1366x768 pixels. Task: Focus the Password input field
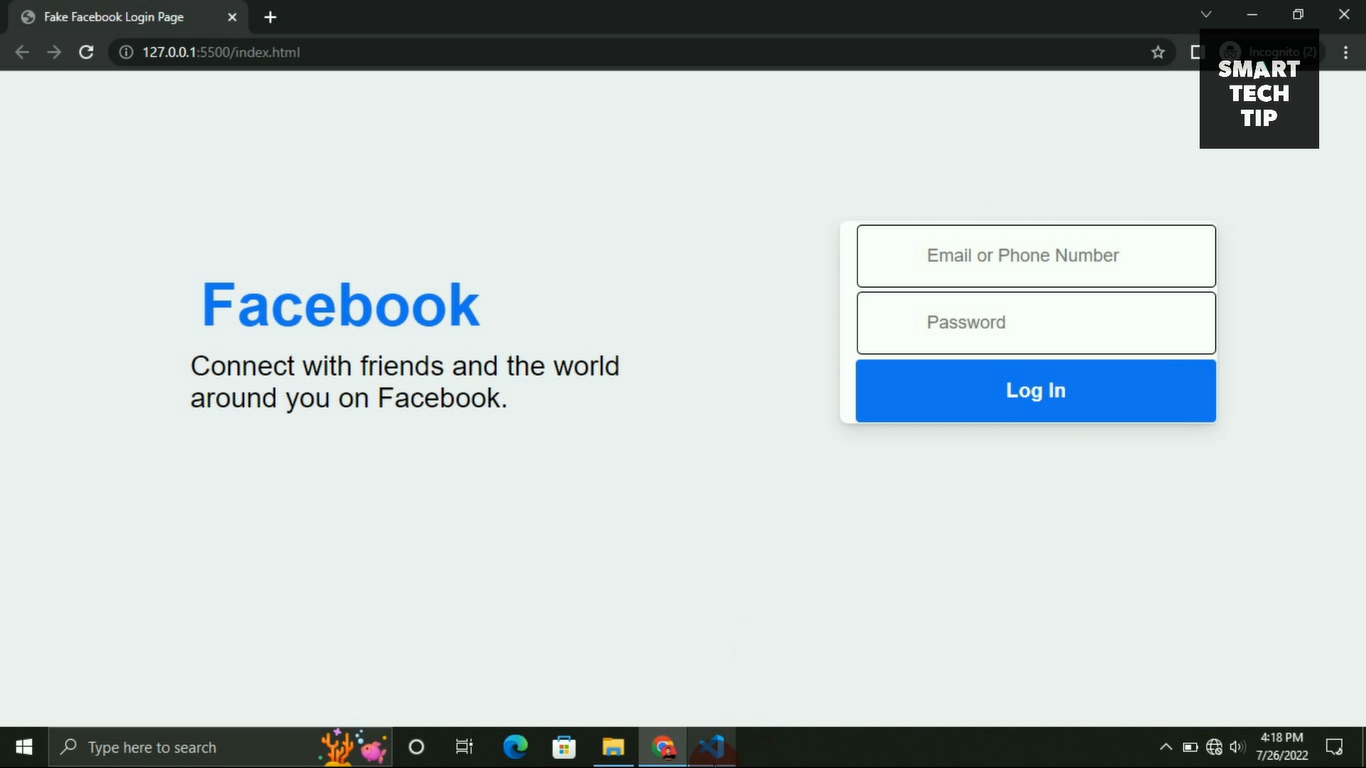click(x=1036, y=323)
